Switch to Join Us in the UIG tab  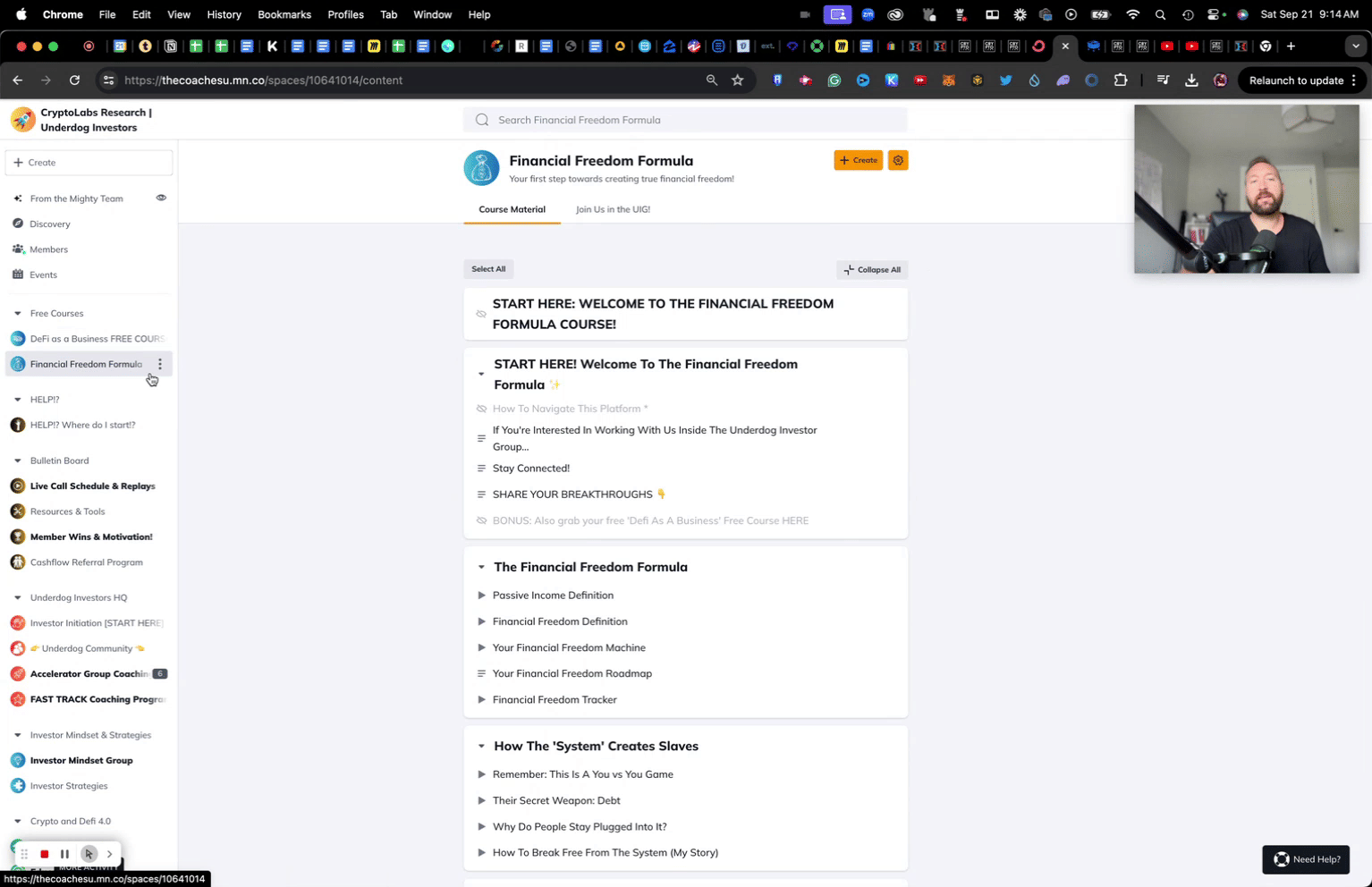pyautogui.click(x=613, y=209)
